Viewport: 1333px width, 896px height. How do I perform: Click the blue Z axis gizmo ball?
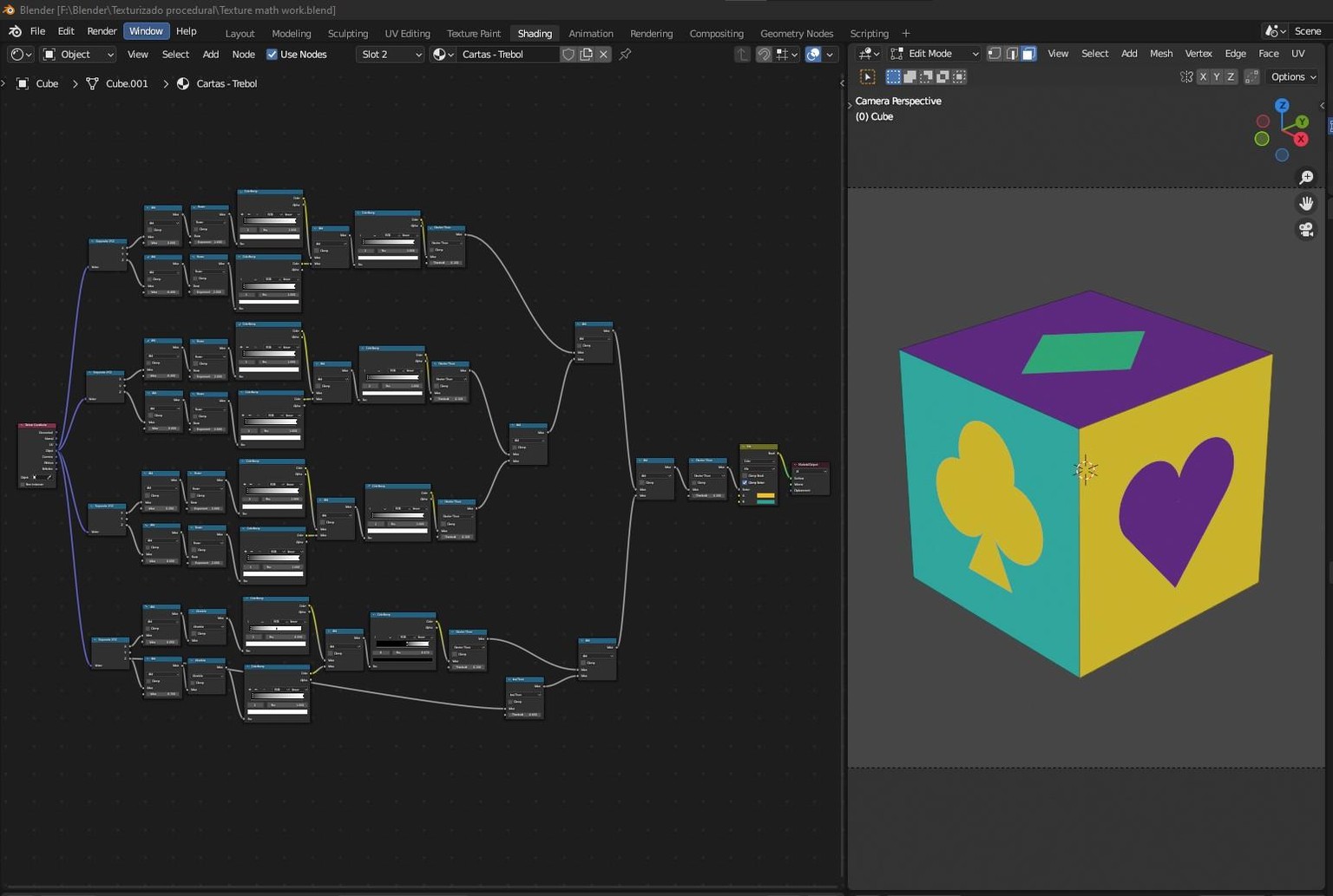point(1282,106)
